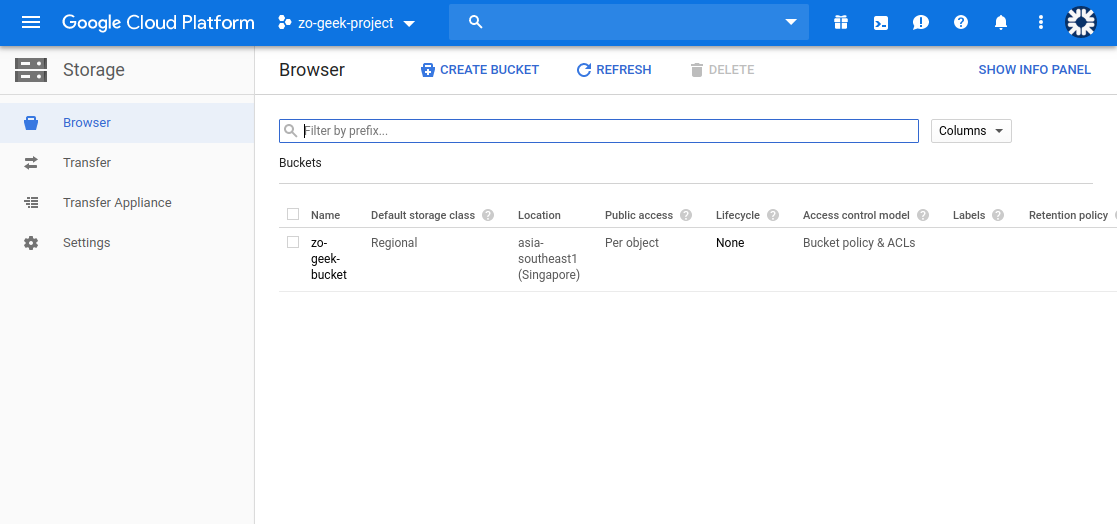Viewport: 1117px width, 524px height.
Task: Open the feedback alert icon
Action: click(x=921, y=22)
